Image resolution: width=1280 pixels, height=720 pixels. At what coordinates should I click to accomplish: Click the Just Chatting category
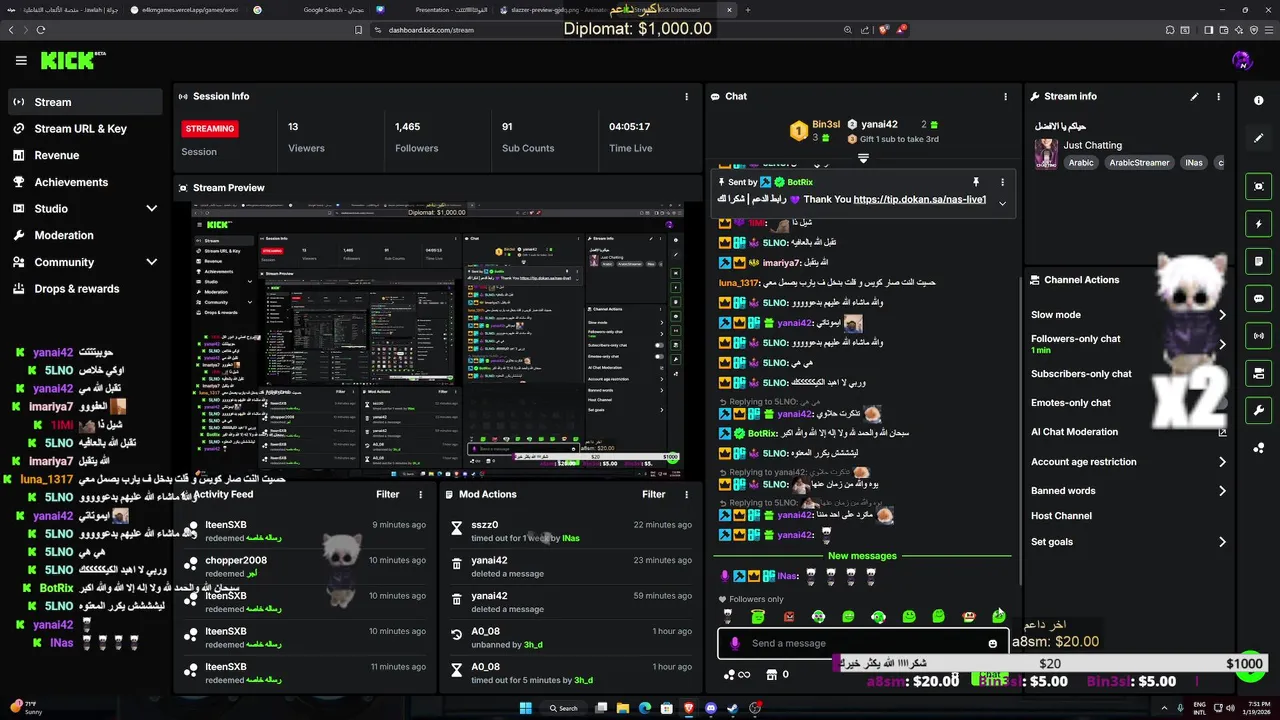coord(1092,145)
